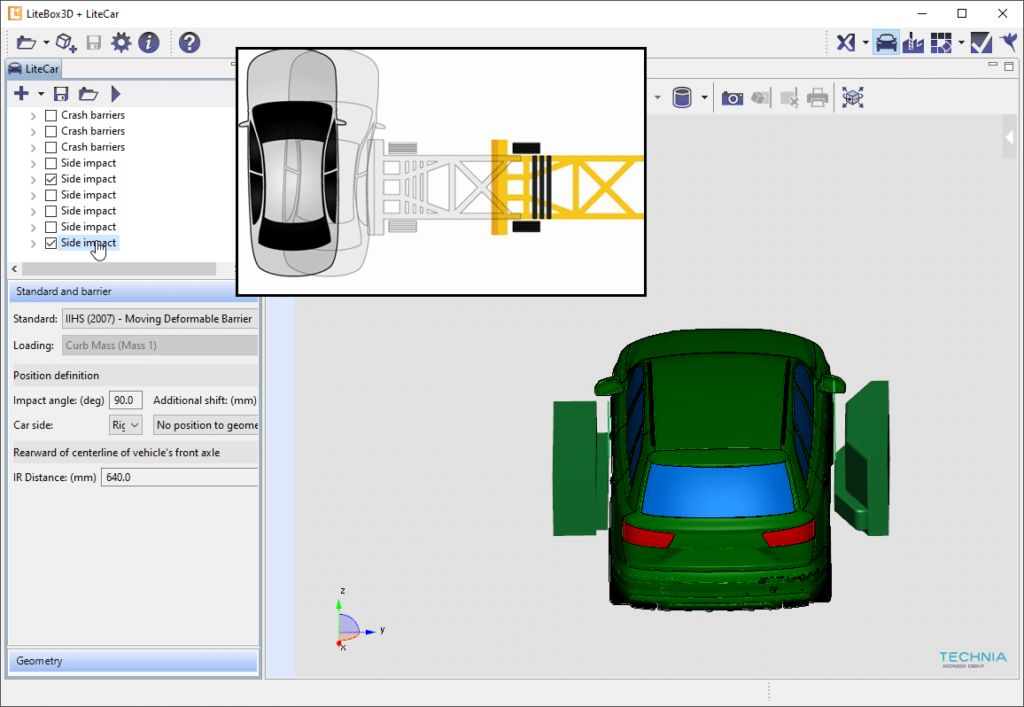Click the hummingbird icon in top toolbar
This screenshot has height=707, width=1024.
[1010, 43]
